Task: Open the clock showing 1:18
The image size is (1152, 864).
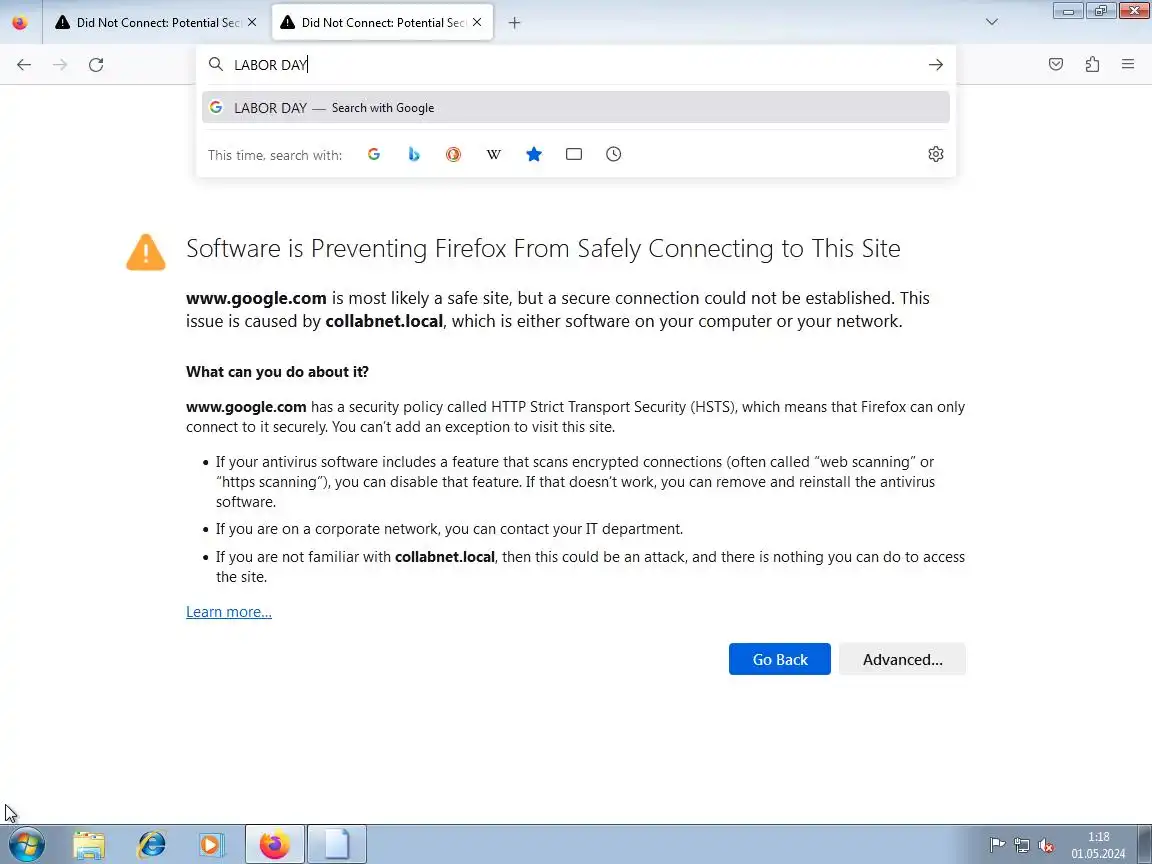Action: point(1098,845)
